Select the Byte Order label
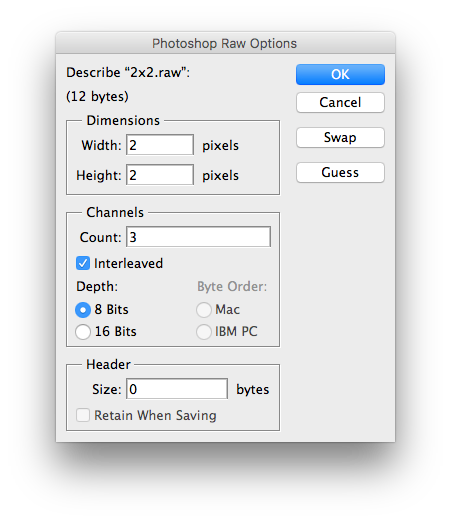This screenshot has height=522, width=451. (232, 287)
